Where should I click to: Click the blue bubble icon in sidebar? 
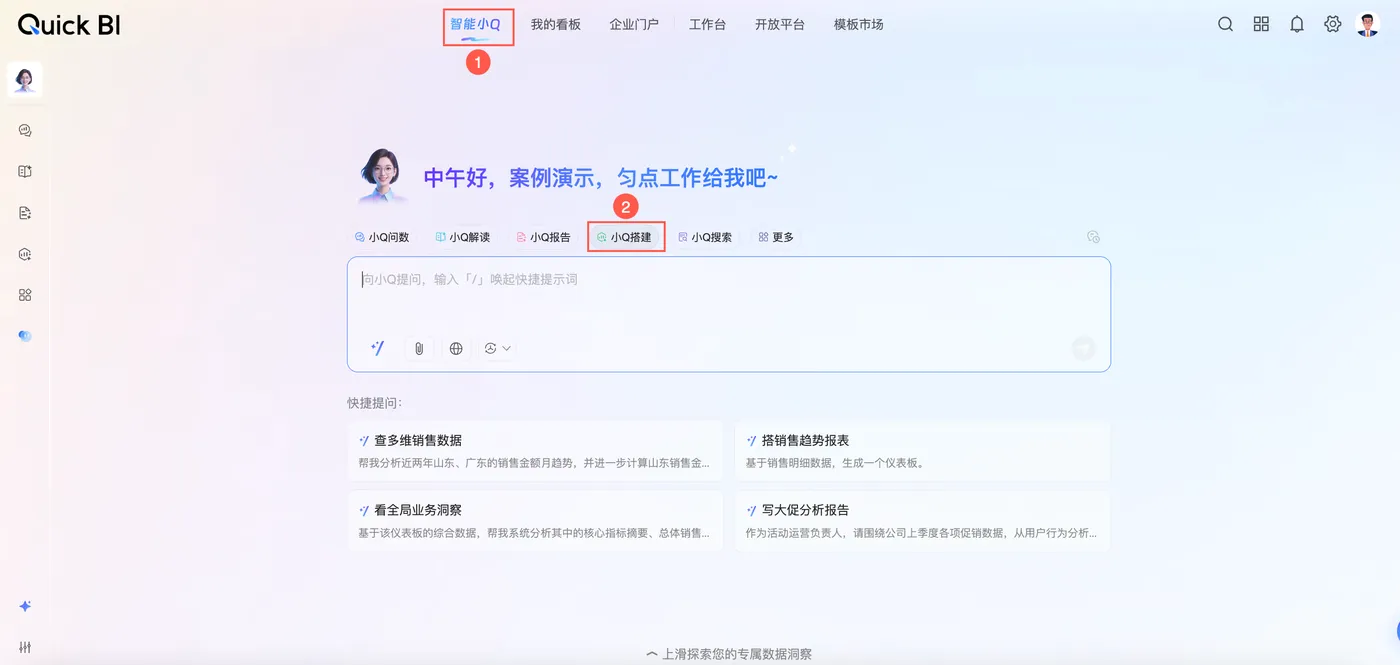(25, 336)
